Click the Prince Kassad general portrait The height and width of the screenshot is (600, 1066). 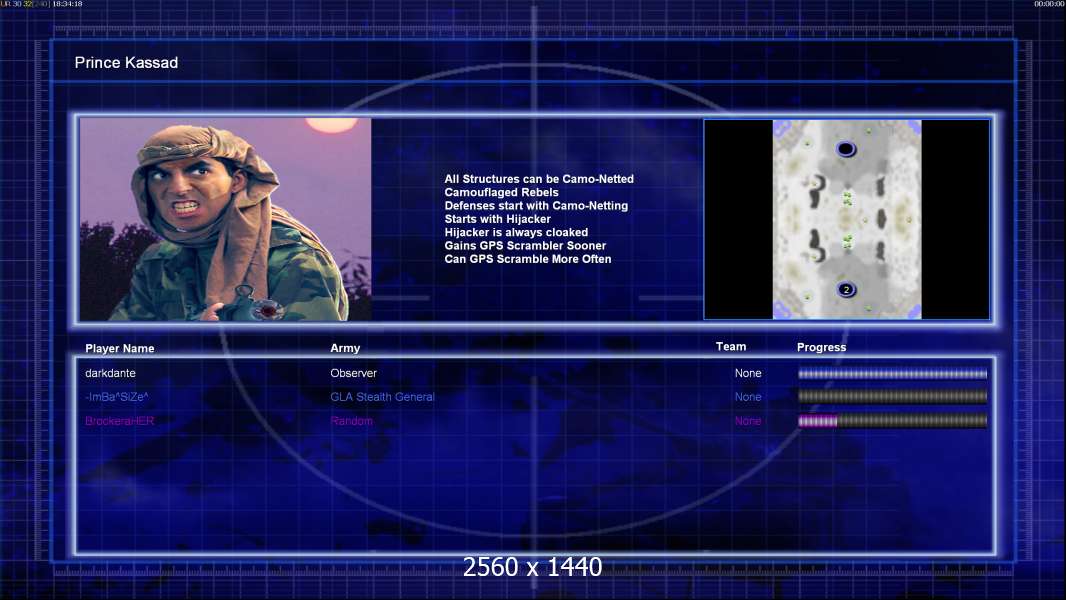click(x=226, y=219)
